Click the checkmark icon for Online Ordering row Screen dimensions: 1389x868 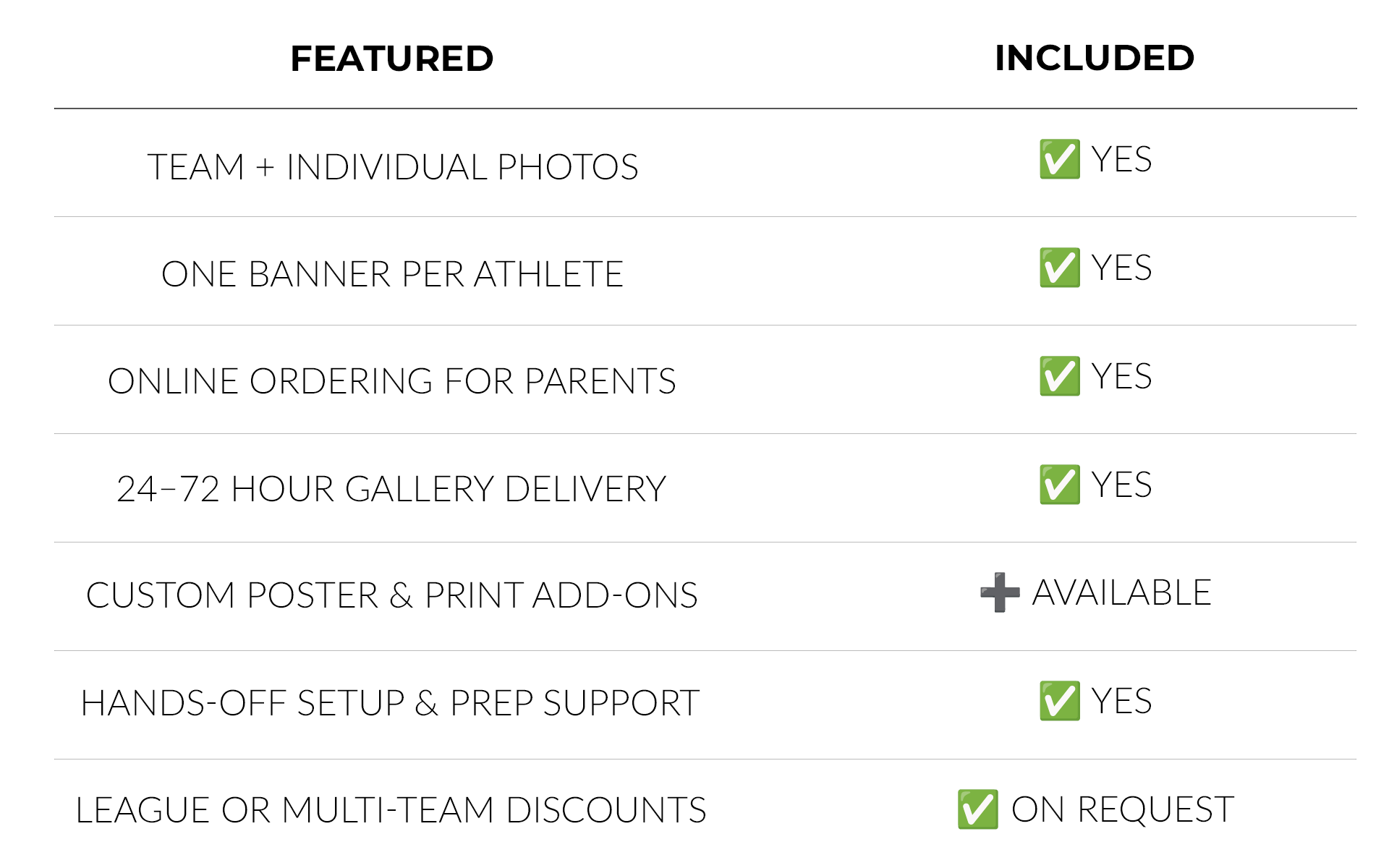click(1060, 376)
